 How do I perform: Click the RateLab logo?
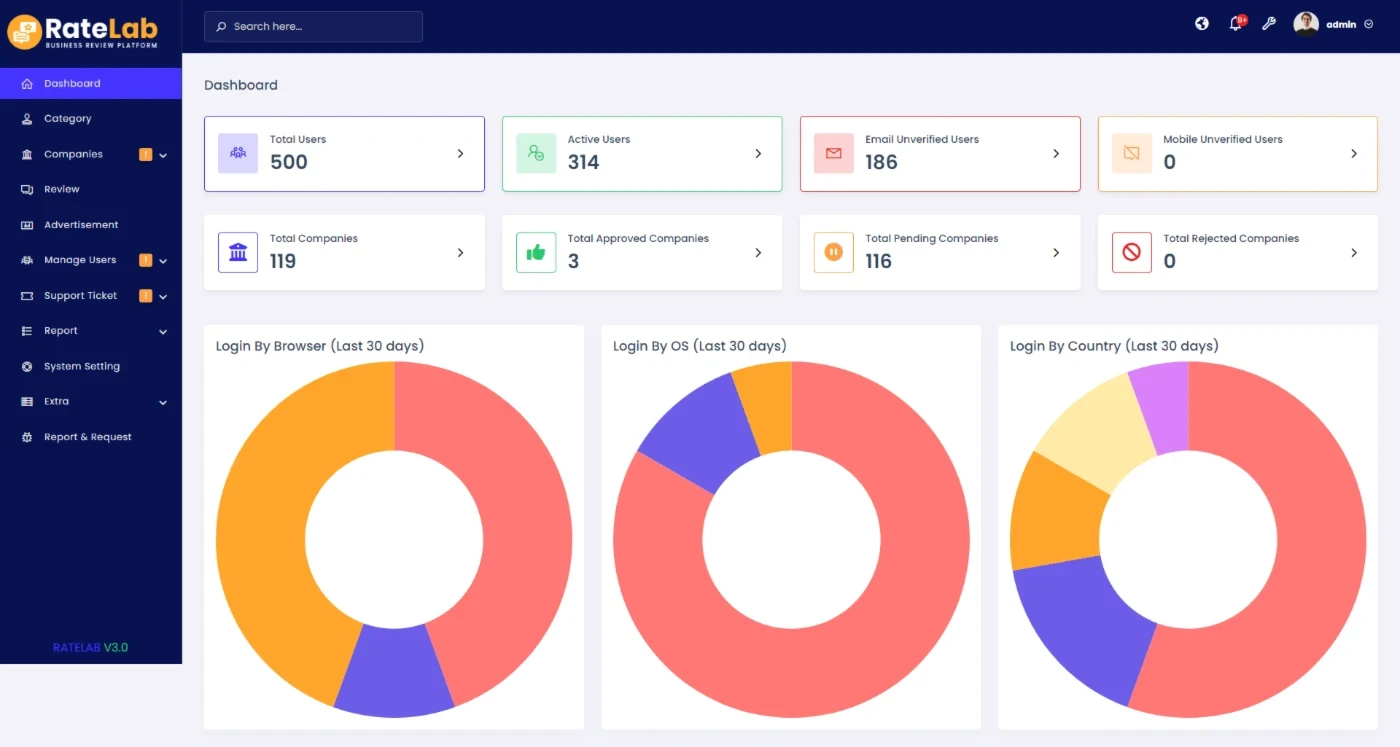point(83,31)
